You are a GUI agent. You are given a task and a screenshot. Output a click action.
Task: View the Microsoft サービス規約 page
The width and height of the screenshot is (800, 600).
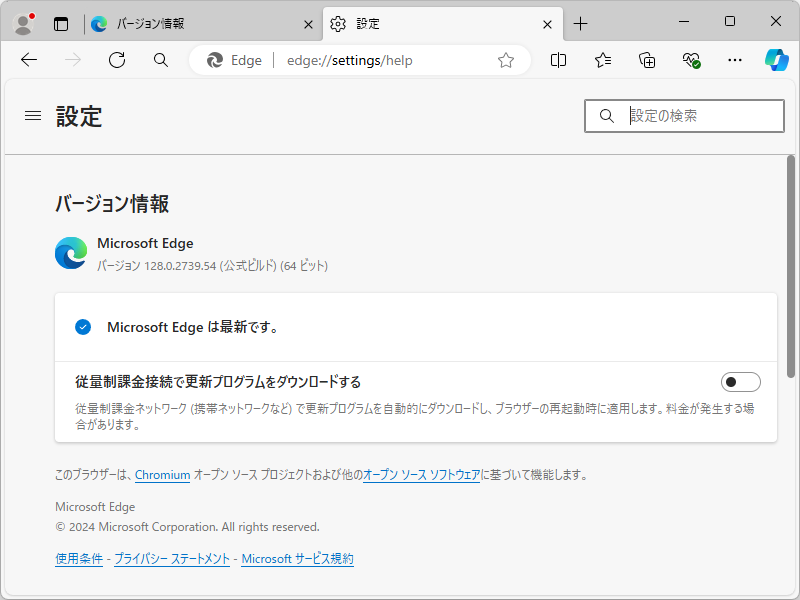point(299,558)
